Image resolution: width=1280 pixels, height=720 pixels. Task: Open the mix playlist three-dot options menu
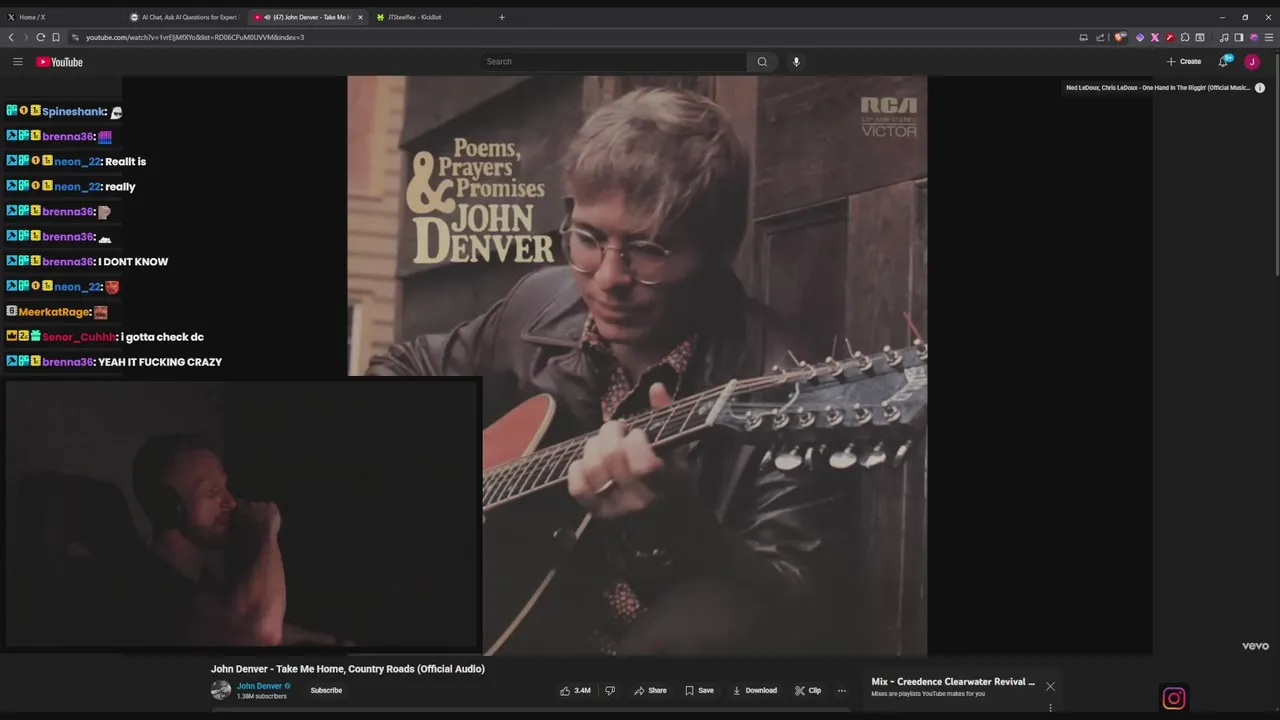[x=1050, y=708]
